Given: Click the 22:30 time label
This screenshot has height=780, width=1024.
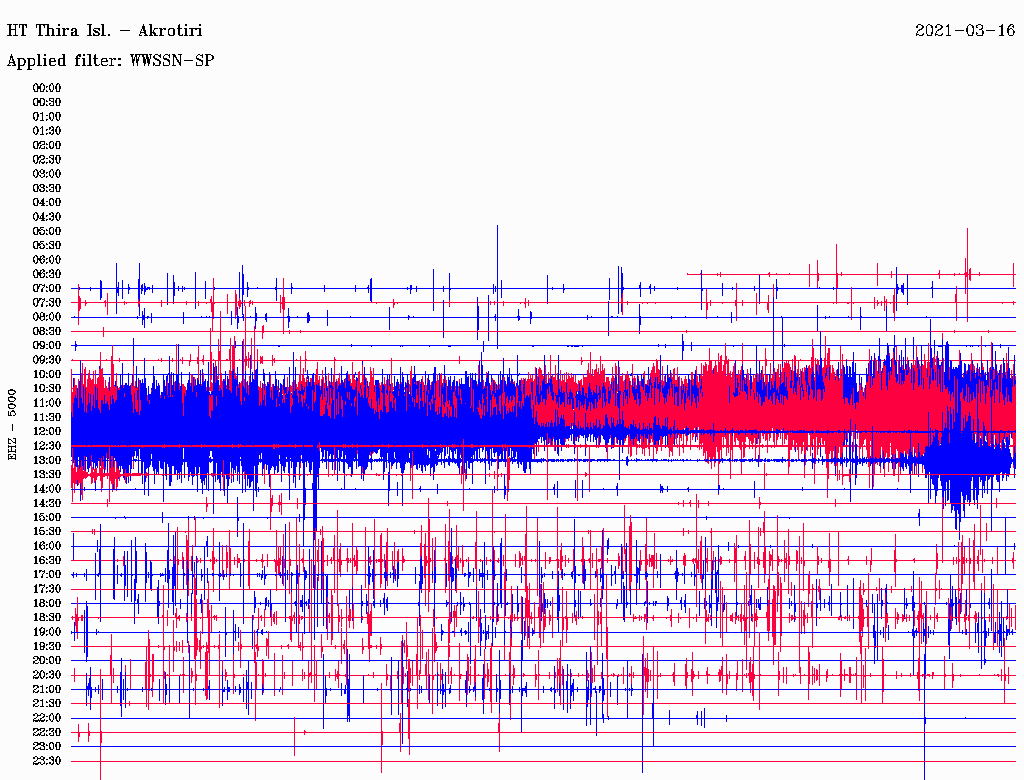Looking at the screenshot, I should coord(47,732).
